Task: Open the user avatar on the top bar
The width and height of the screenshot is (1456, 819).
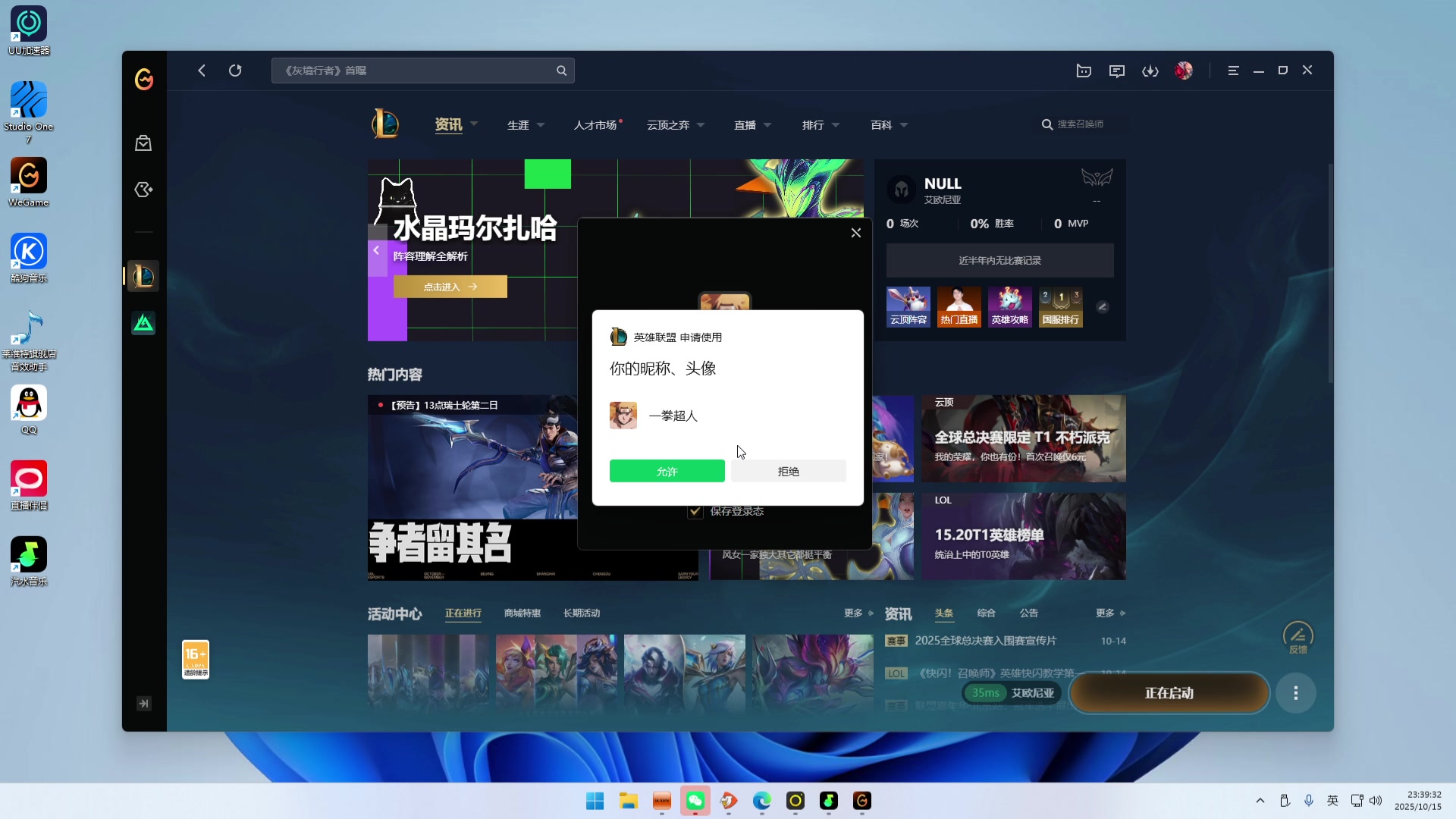Action: pyautogui.click(x=1185, y=70)
